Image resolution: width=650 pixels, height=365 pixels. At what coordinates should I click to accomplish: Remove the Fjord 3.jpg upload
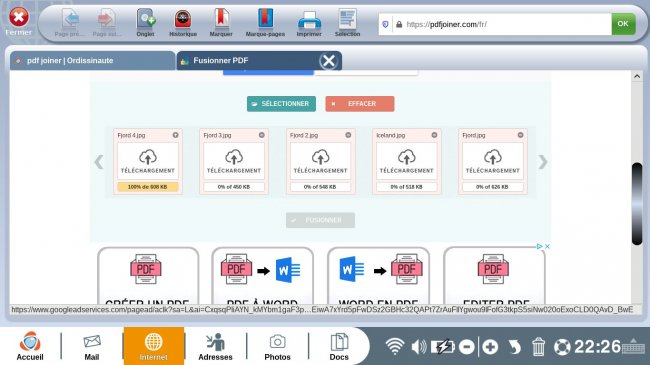pyautogui.click(x=262, y=135)
